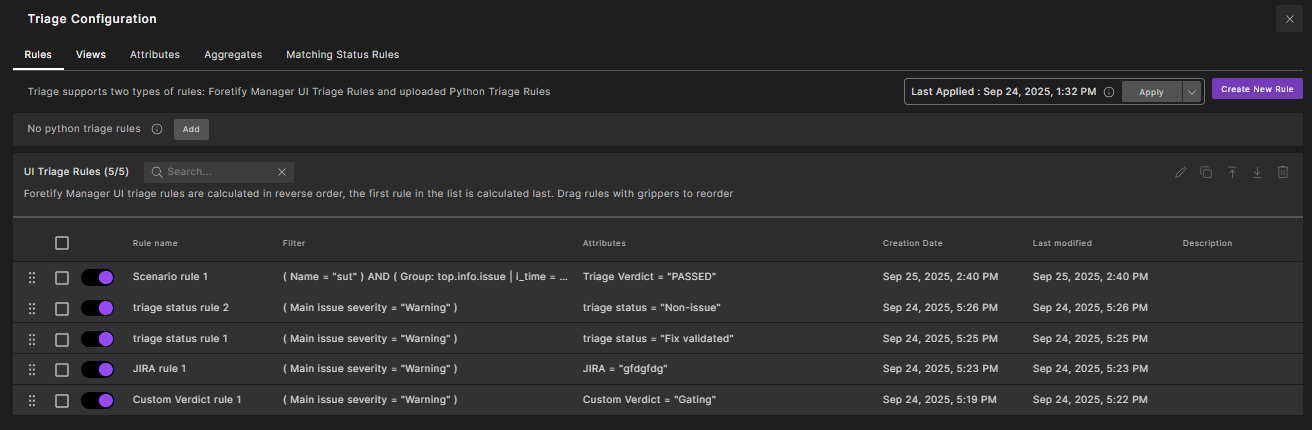The height and width of the screenshot is (430, 1312).
Task: Click the duplicate rule icon
Action: point(1206,172)
